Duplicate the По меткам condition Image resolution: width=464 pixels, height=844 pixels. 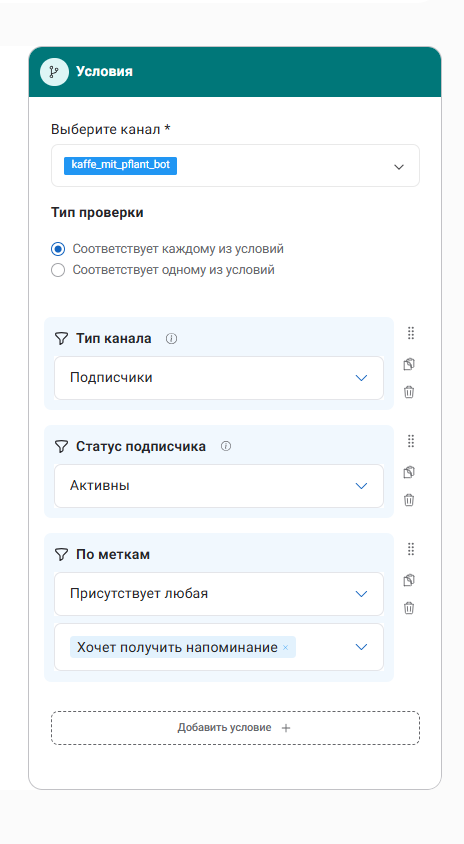coord(409,580)
